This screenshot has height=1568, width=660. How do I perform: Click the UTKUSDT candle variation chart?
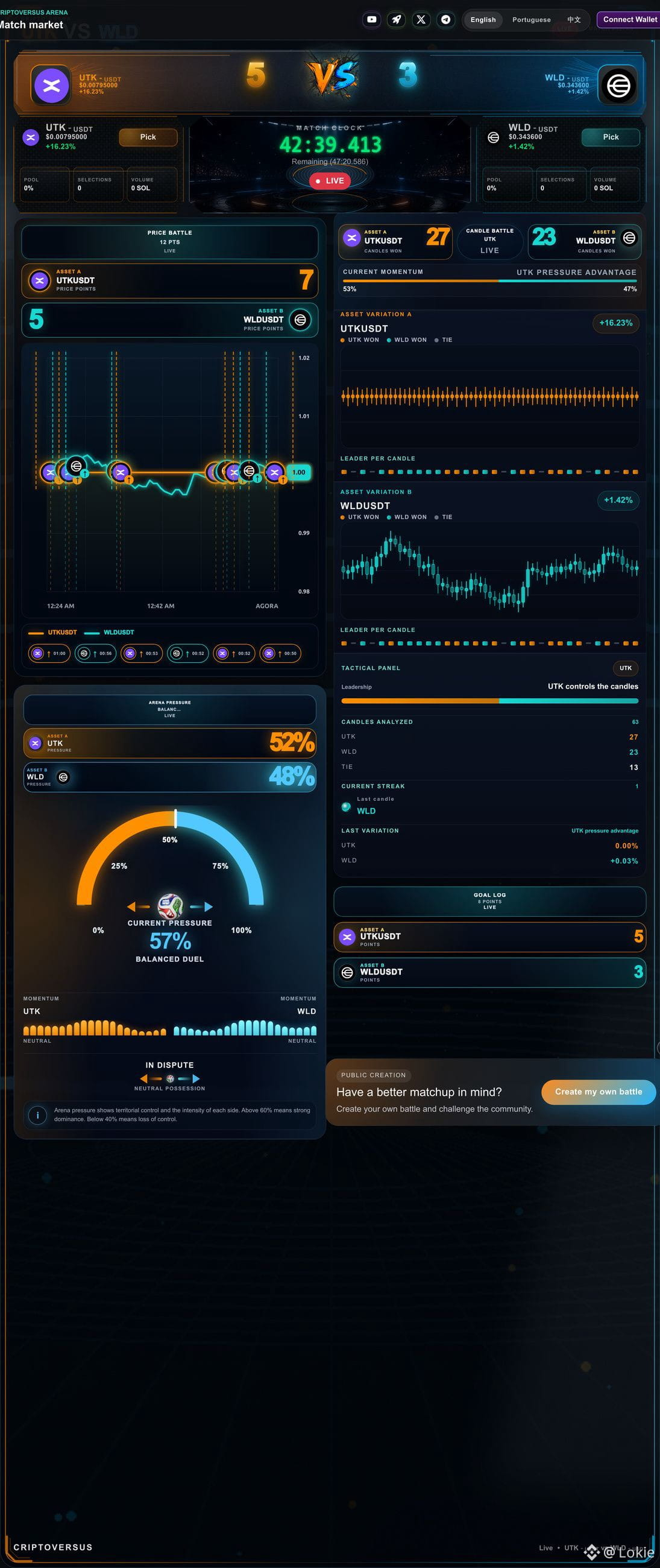pos(489,396)
